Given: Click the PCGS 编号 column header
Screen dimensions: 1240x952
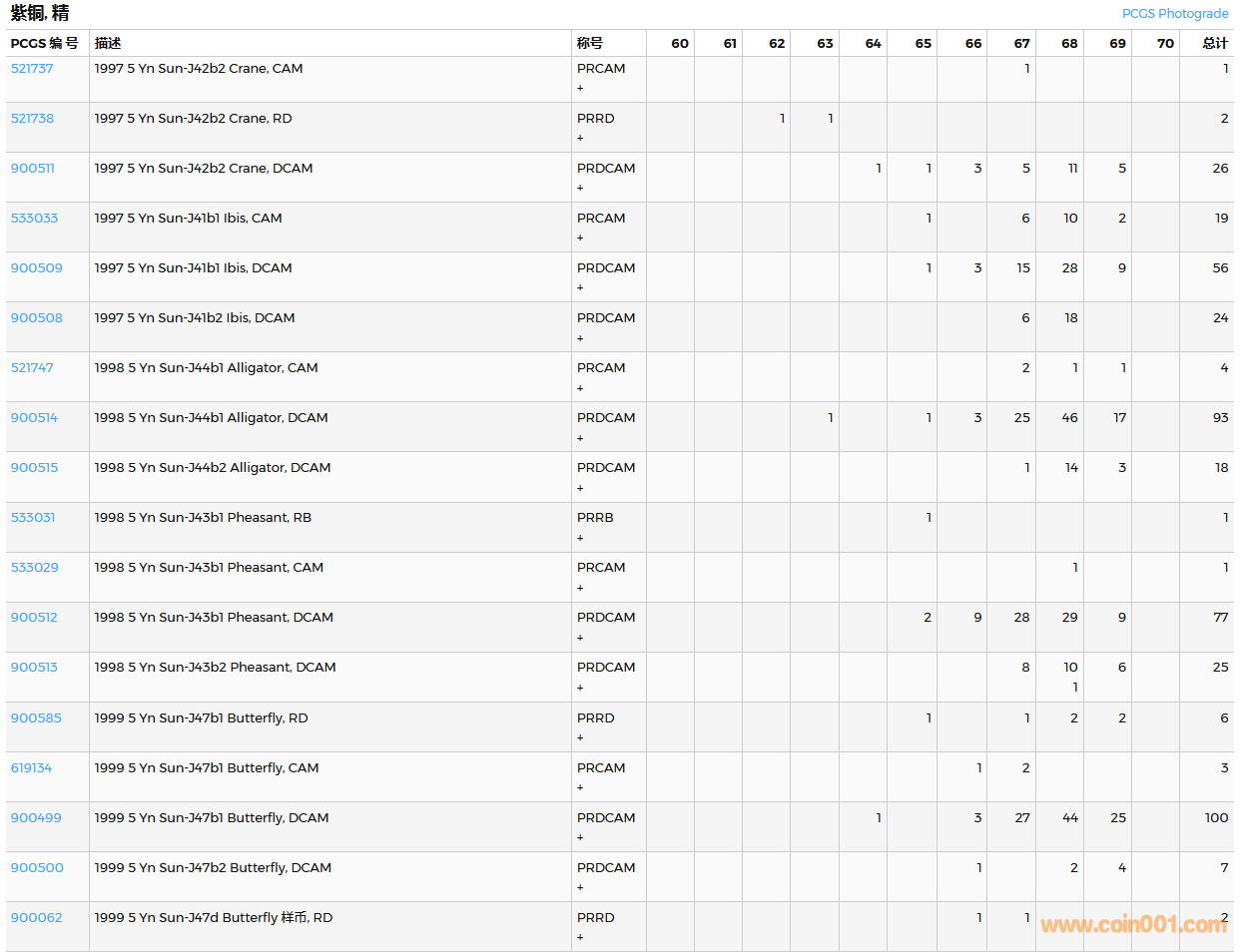Looking at the screenshot, I should coord(44,43).
